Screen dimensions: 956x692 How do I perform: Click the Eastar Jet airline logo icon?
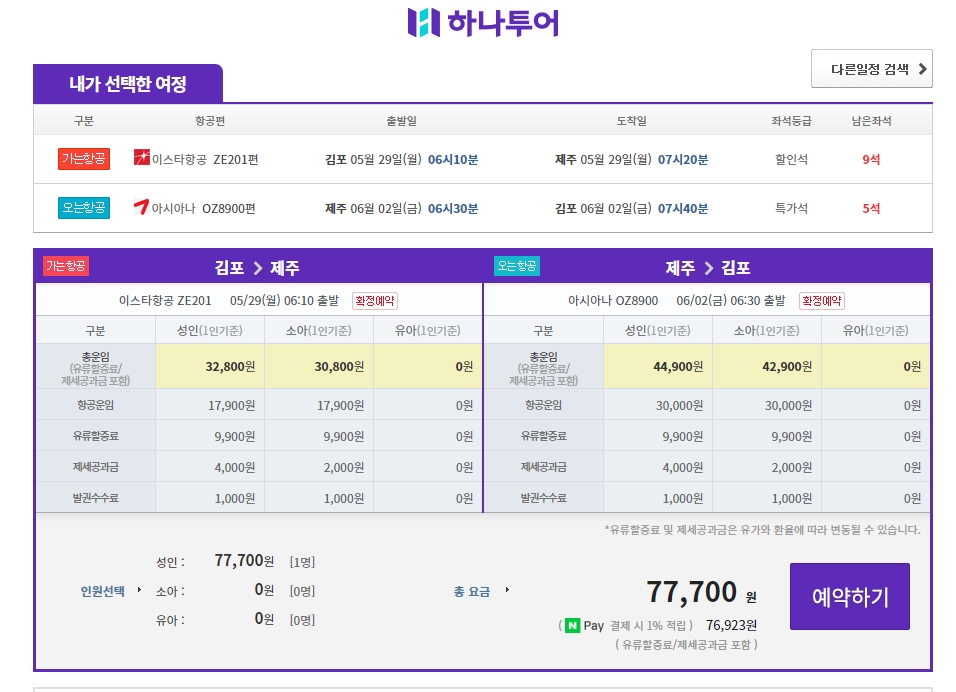(141, 158)
